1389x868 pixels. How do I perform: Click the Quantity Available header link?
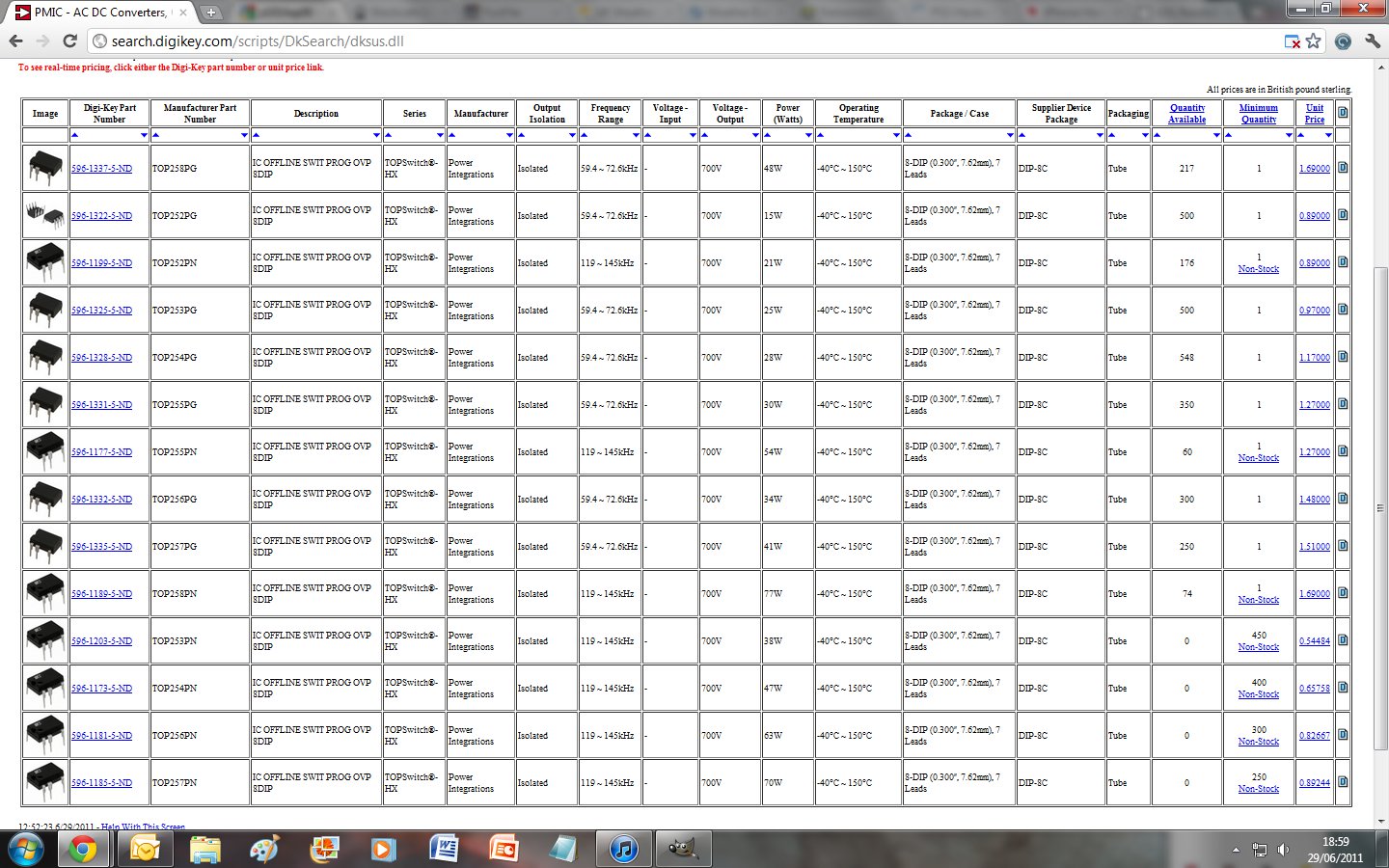coord(1187,114)
